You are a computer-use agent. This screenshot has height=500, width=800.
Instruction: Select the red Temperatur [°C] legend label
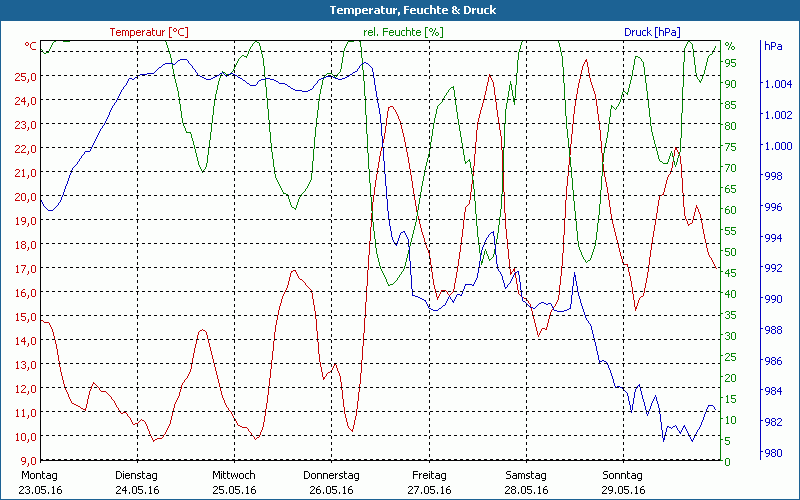point(148,32)
